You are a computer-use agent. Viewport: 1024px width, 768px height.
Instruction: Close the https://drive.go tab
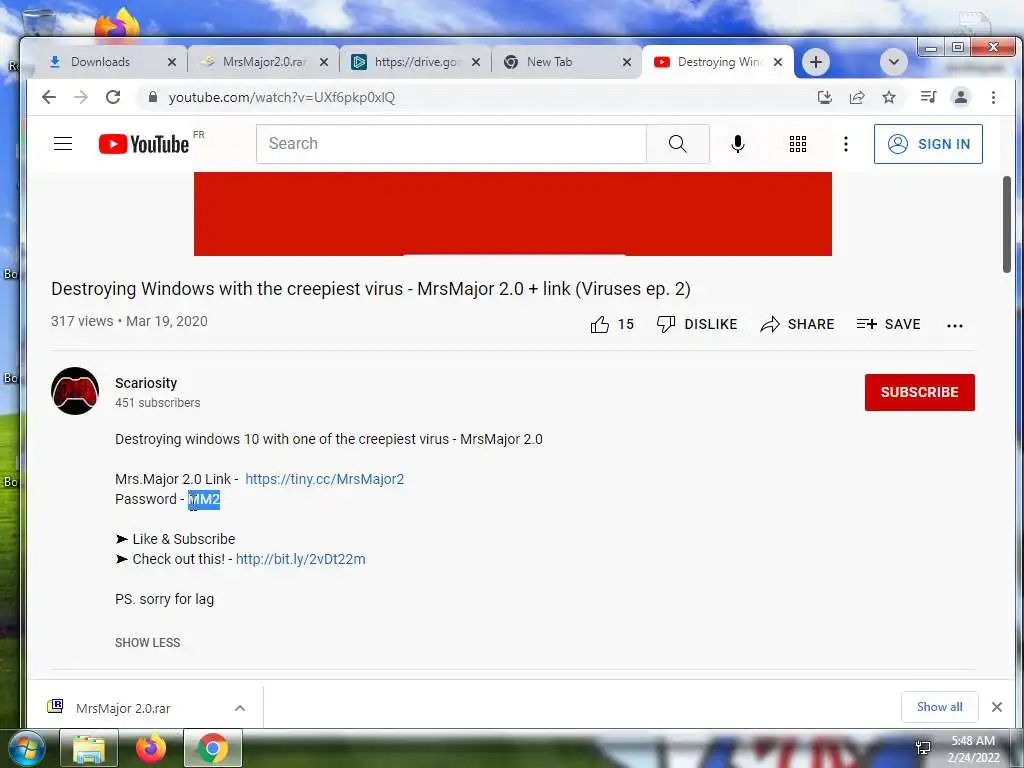click(x=476, y=62)
